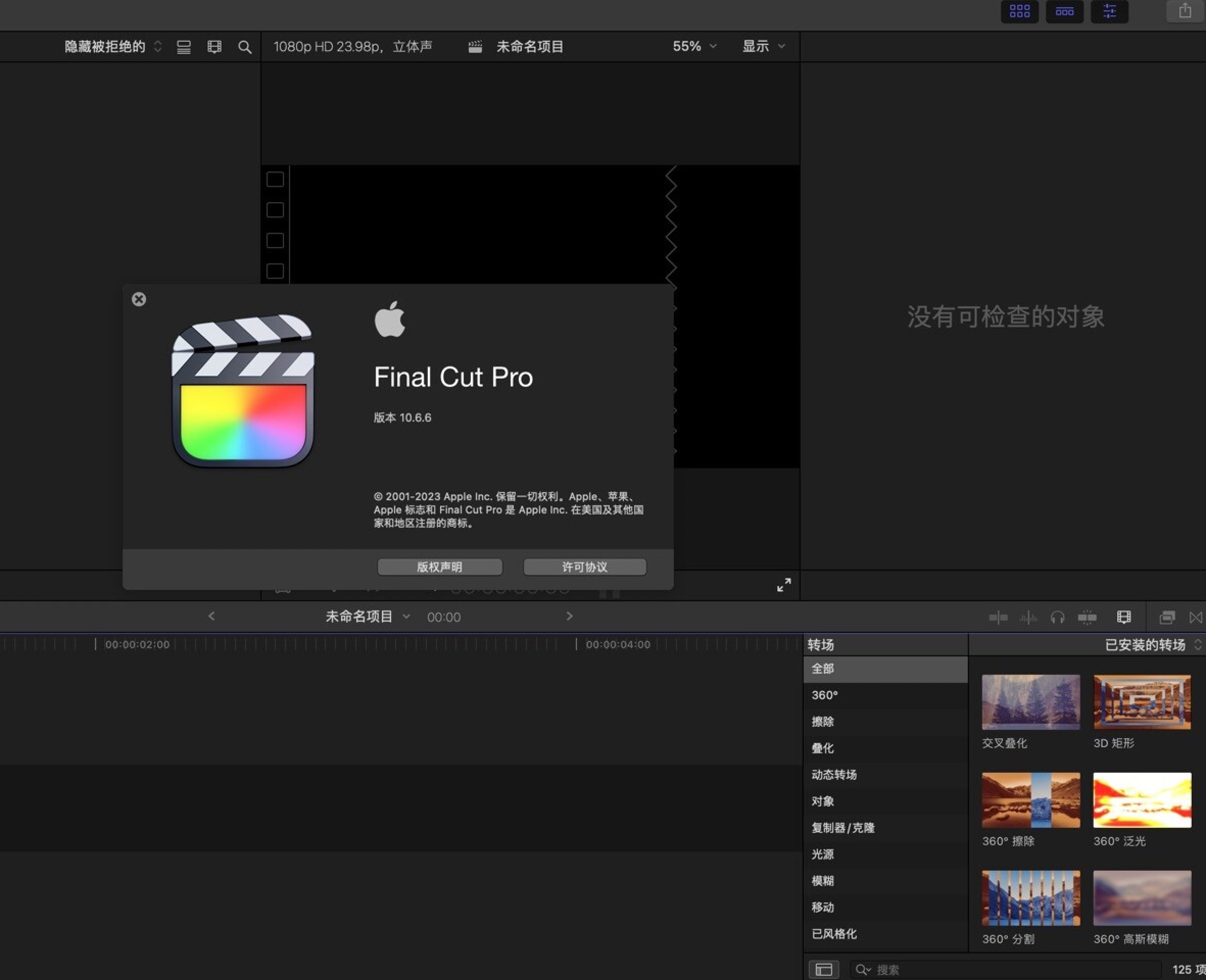Click the 00:00:02:00 timeline ruler mark
The width and height of the screenshot is (1206, 980).
tap(137, 645)
